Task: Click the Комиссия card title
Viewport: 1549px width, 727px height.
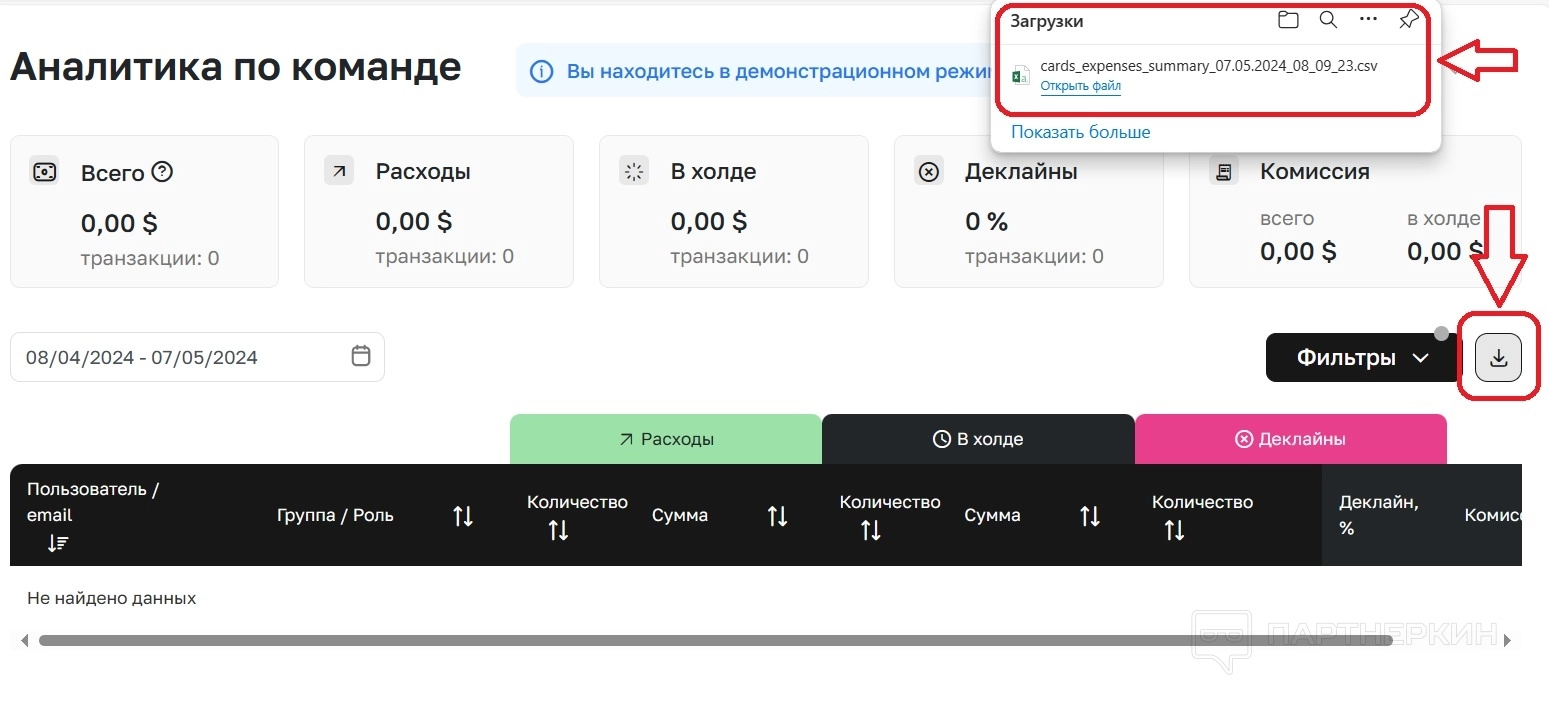Action: pyautogui.click(x=1315, y=172)
